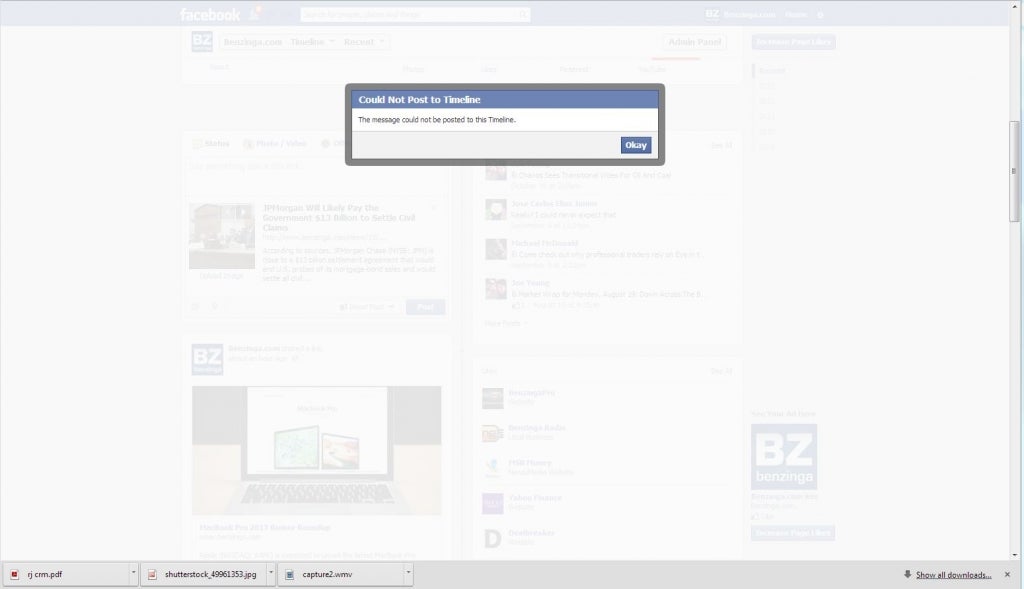Open the Recent dropdown
This screenshot has height=589, width=1024.
tap(364, 42)
